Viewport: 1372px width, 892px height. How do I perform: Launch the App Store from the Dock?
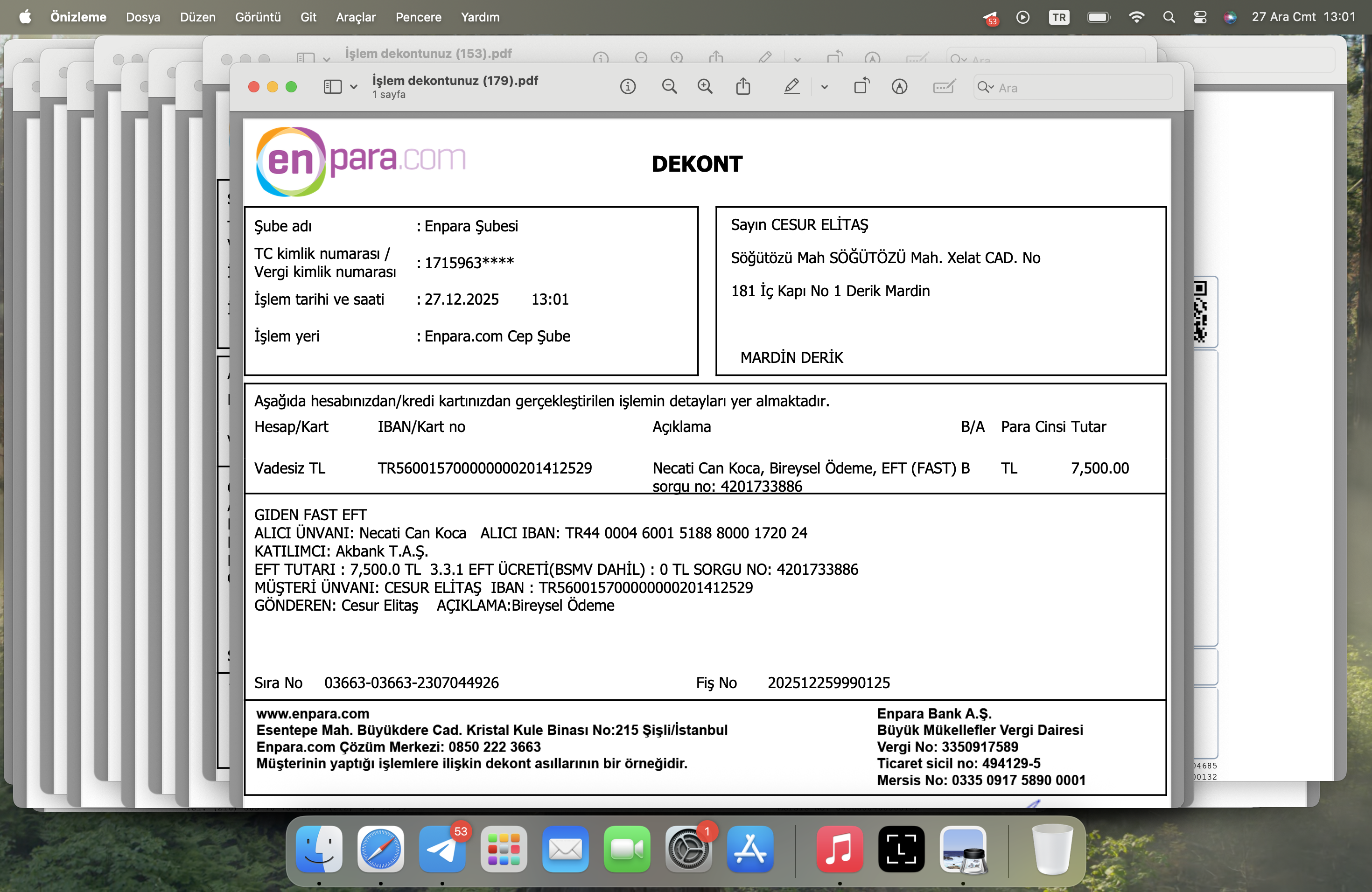pos(750,849)
